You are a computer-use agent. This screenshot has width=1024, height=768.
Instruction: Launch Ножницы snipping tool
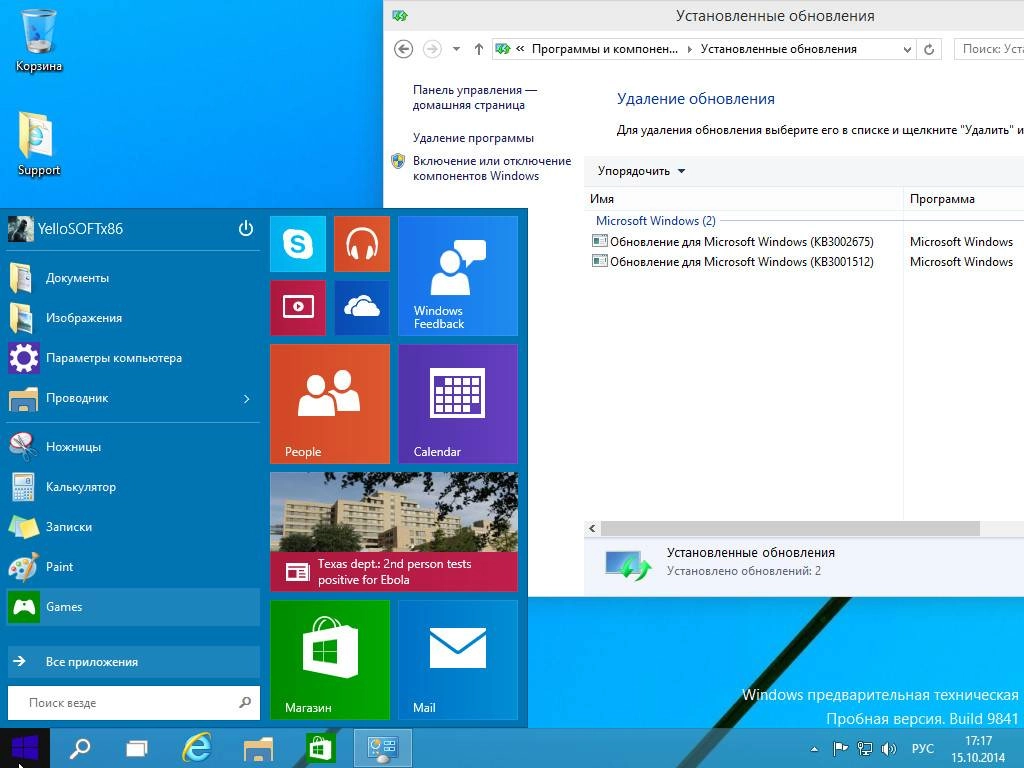[x=133, y=447]
